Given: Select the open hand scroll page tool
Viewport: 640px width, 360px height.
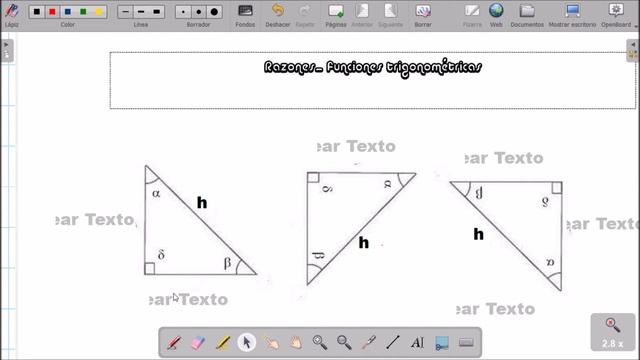Looking at the screenshot, I should (x=296, y=342).
